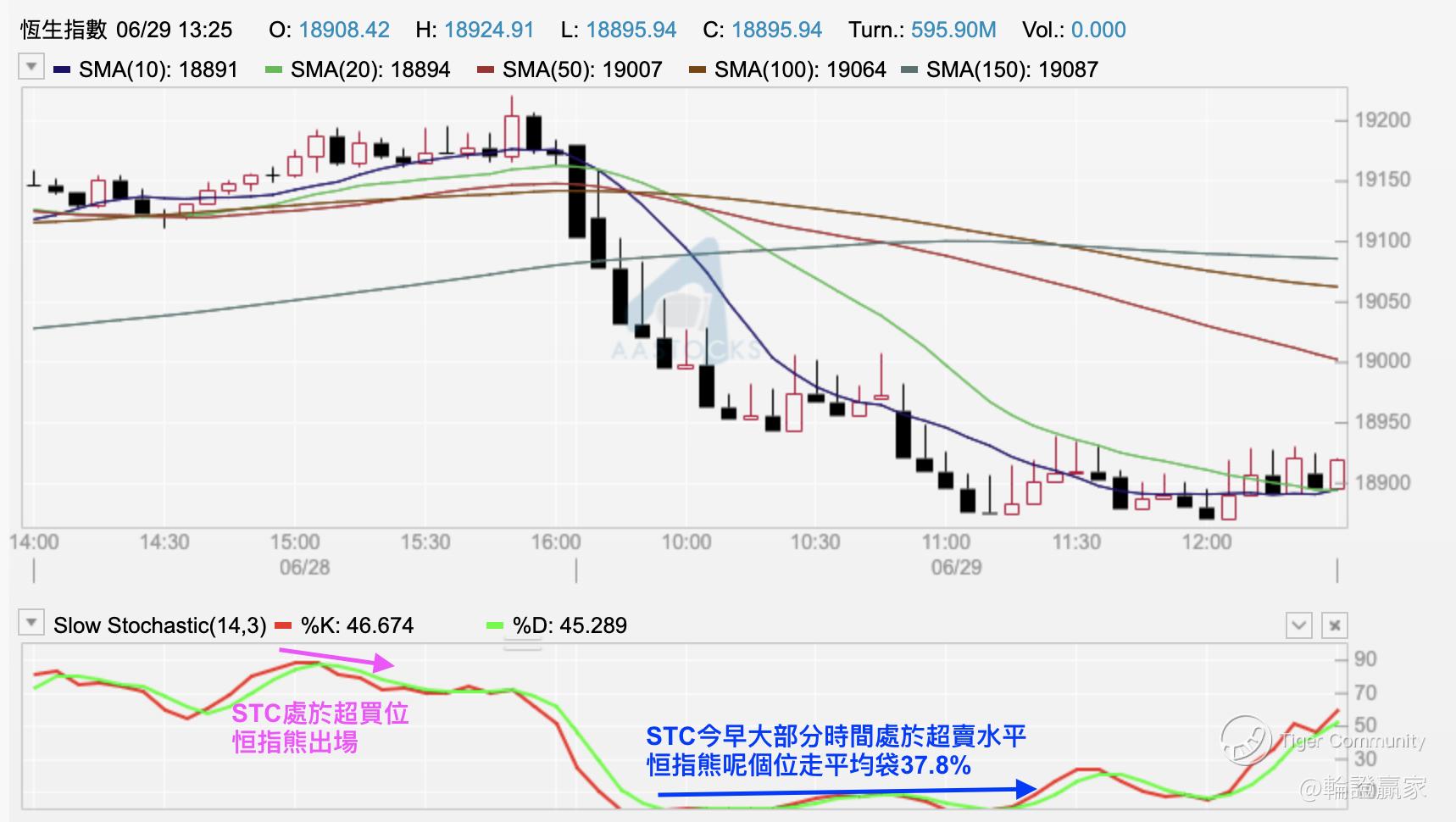Click the 12:00 time axis label

click(x=1207, y=542)
